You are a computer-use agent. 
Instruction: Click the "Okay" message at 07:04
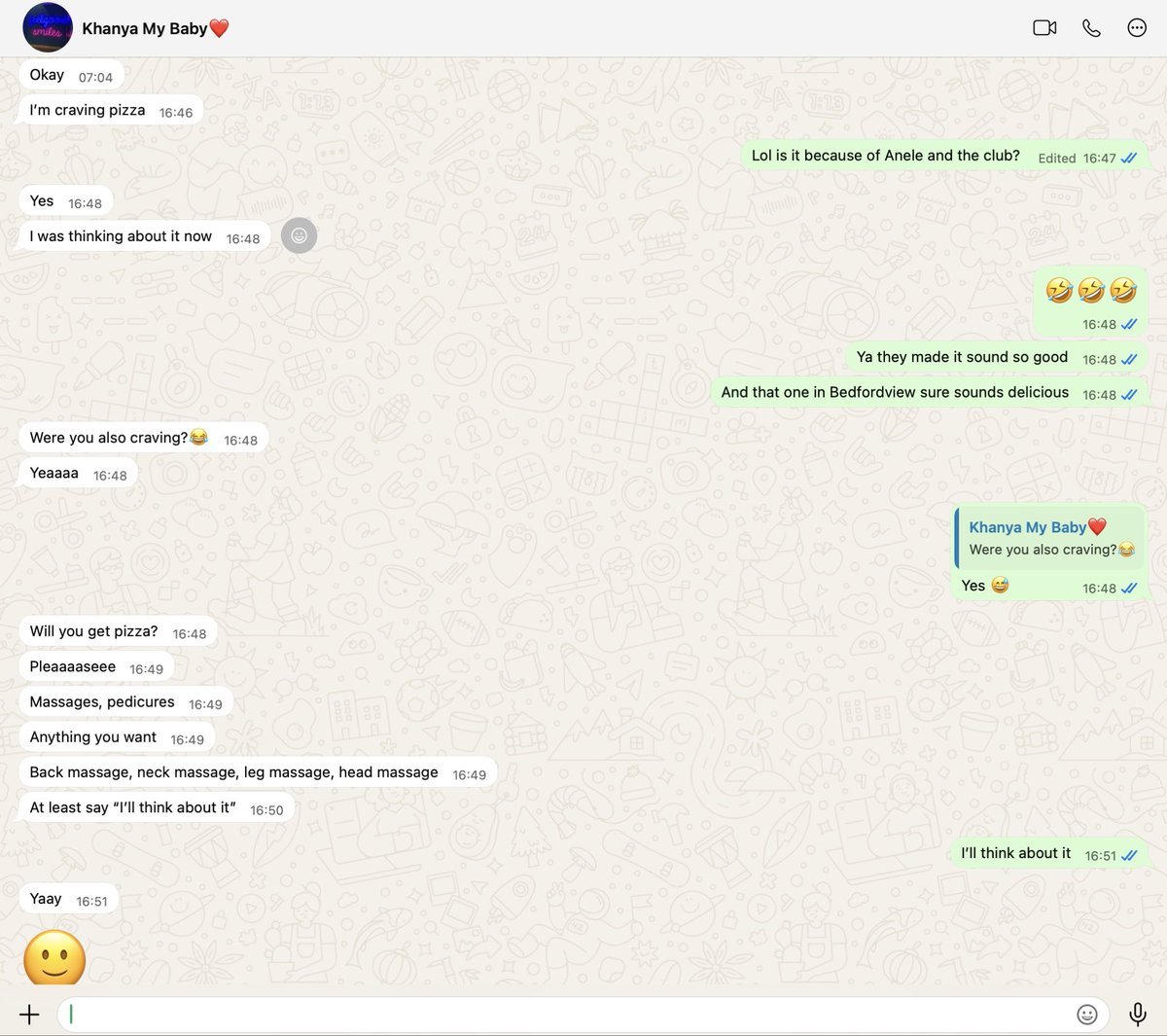pos(71,76)
